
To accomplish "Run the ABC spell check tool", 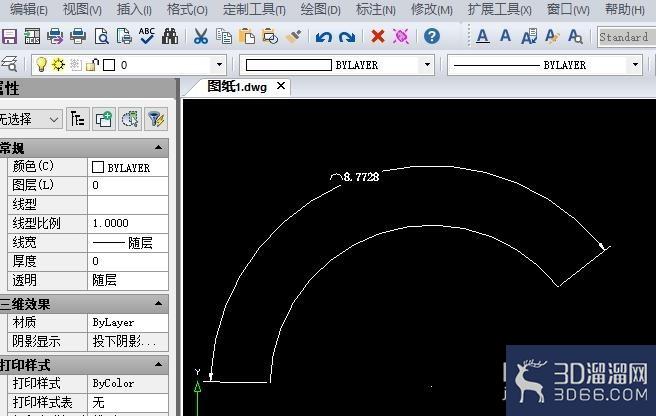I will pyautogui.click(x=146, y=36).
